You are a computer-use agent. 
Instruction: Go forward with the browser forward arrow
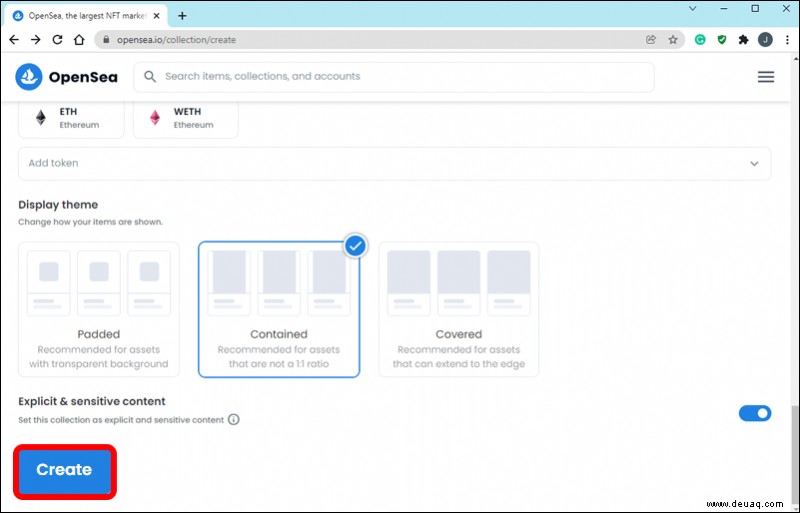coord(36,40)
